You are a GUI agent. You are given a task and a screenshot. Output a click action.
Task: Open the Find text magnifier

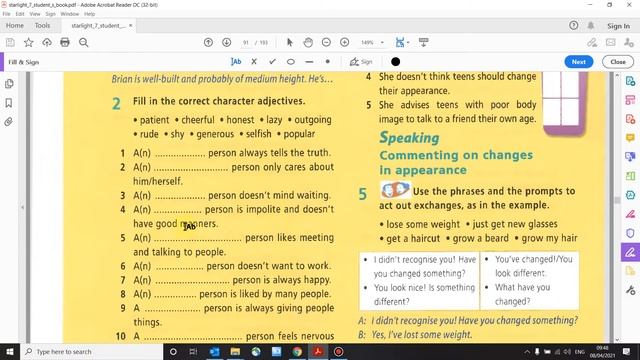click(84, 42)
